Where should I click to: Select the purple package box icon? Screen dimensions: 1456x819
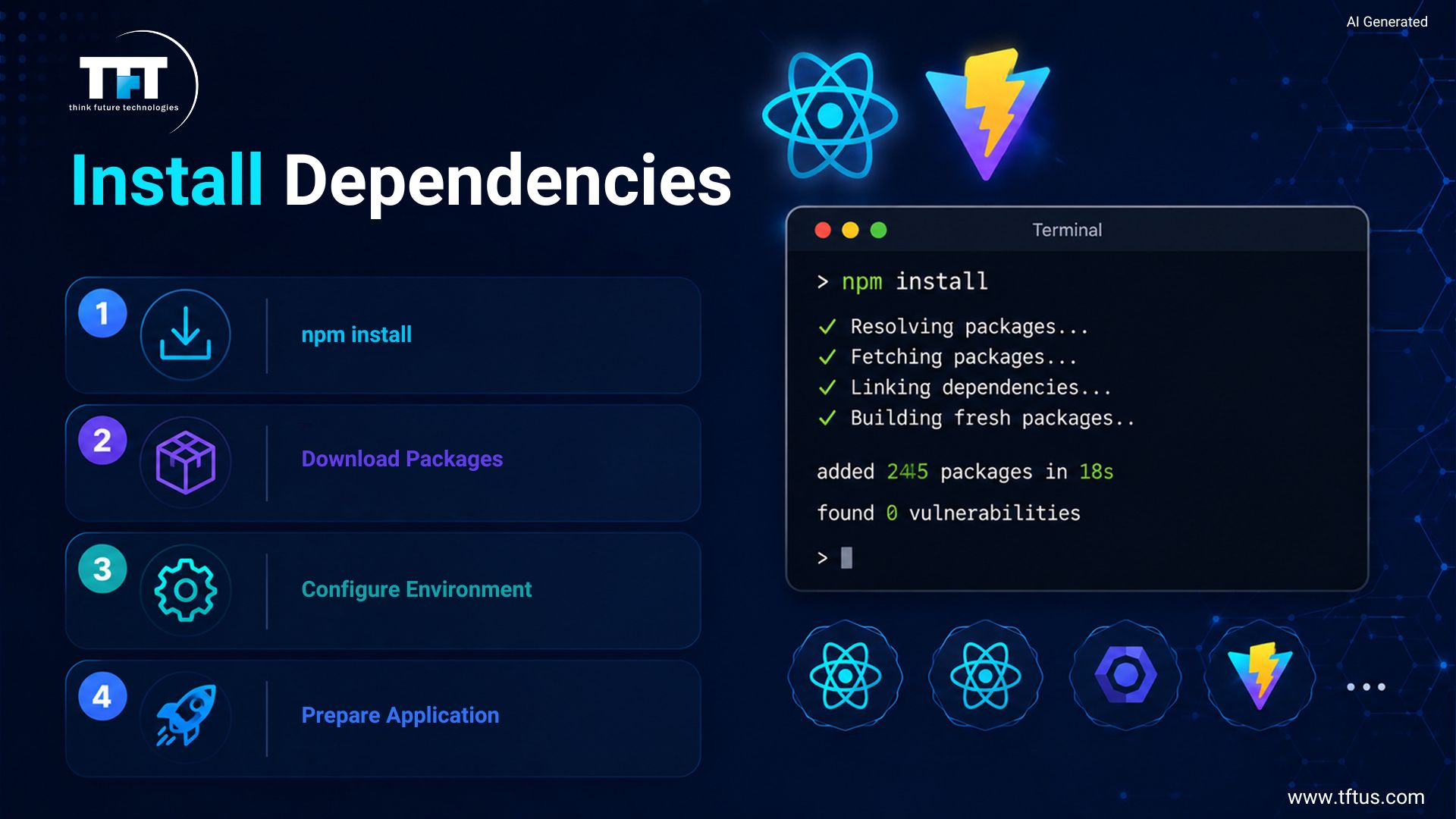(x=185, y=462)
